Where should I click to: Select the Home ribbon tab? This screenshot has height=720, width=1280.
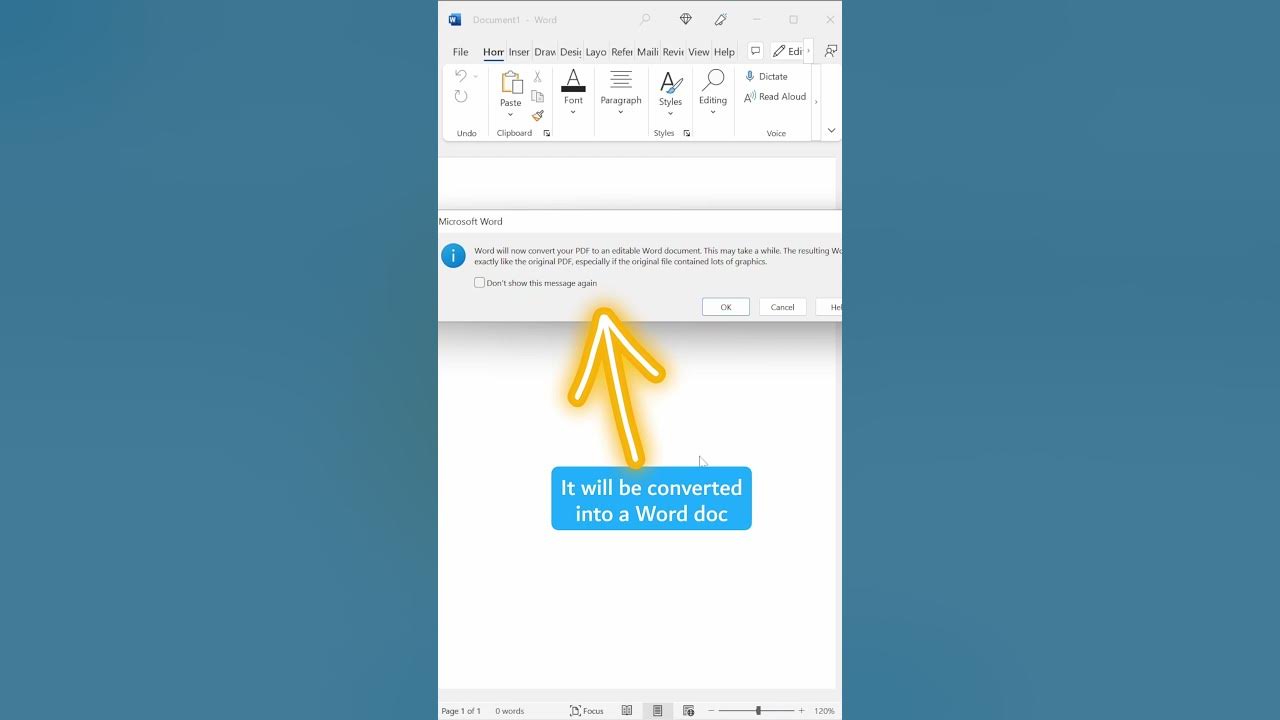pos(493,52)
